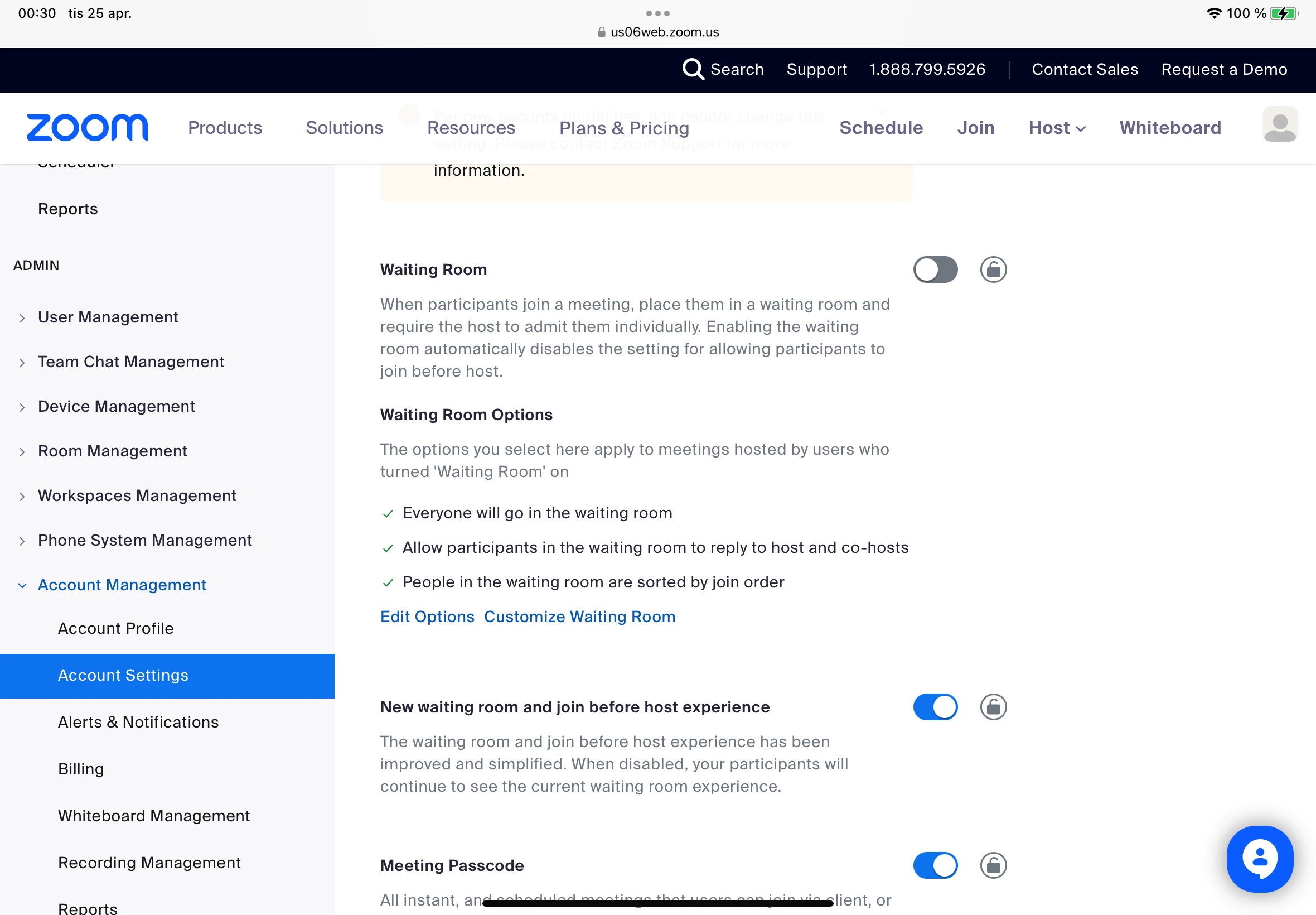Click the Schedule navigation link
Screen dimensions: 1316x915
880,128
